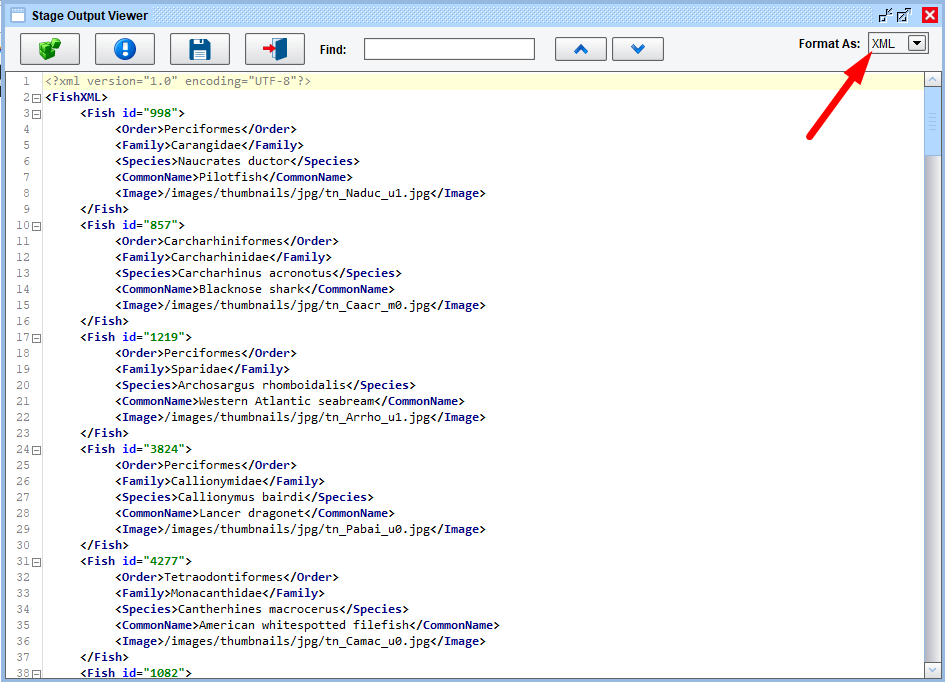Collapse the Fish id 1219 node
Viewport: 945px width, 682px height.
click(37, 338)
